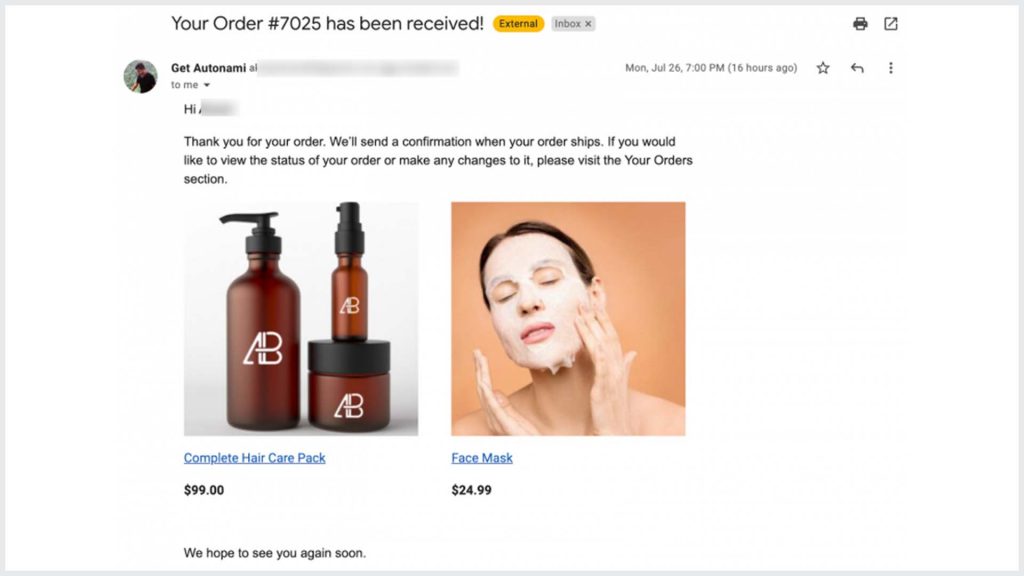Click the yellow External tag
Viewport: 1024px width, 576px height.
point(518,24)
